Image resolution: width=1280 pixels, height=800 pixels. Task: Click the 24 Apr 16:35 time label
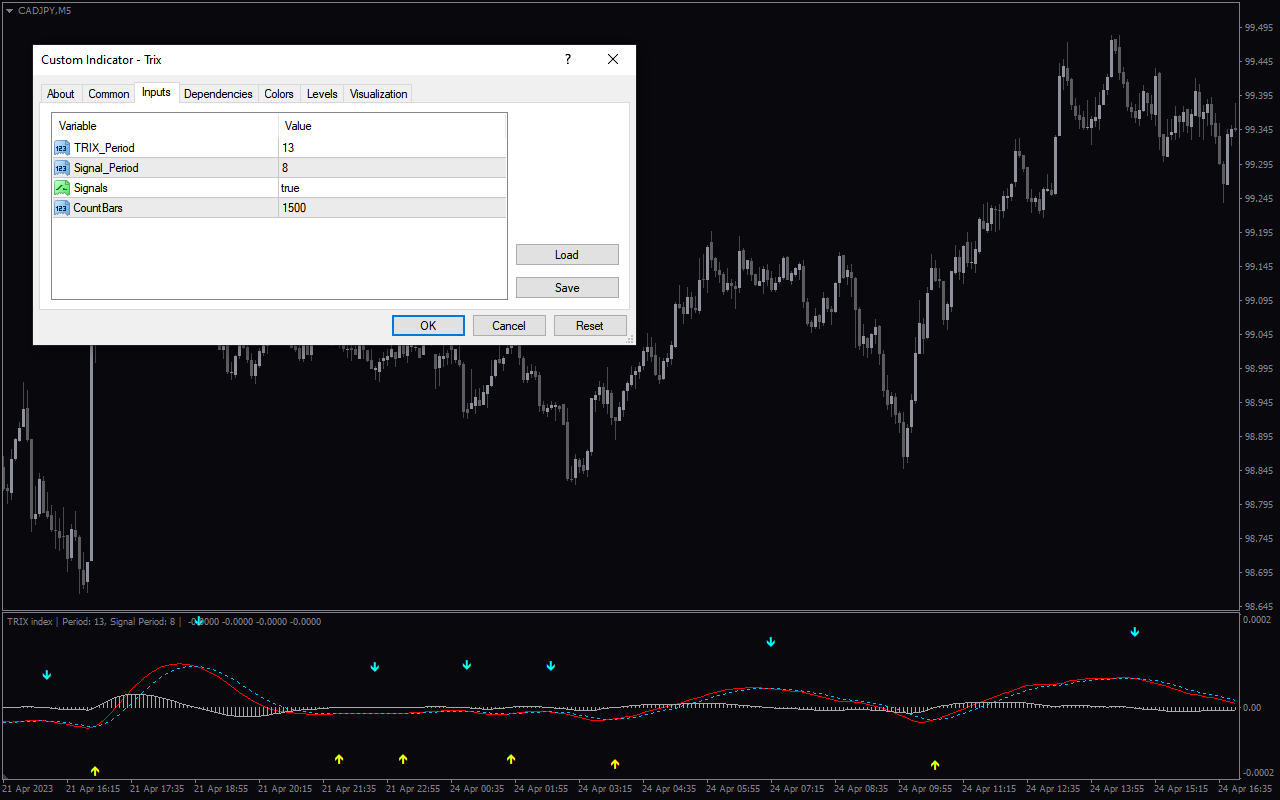click(1244, 788)
